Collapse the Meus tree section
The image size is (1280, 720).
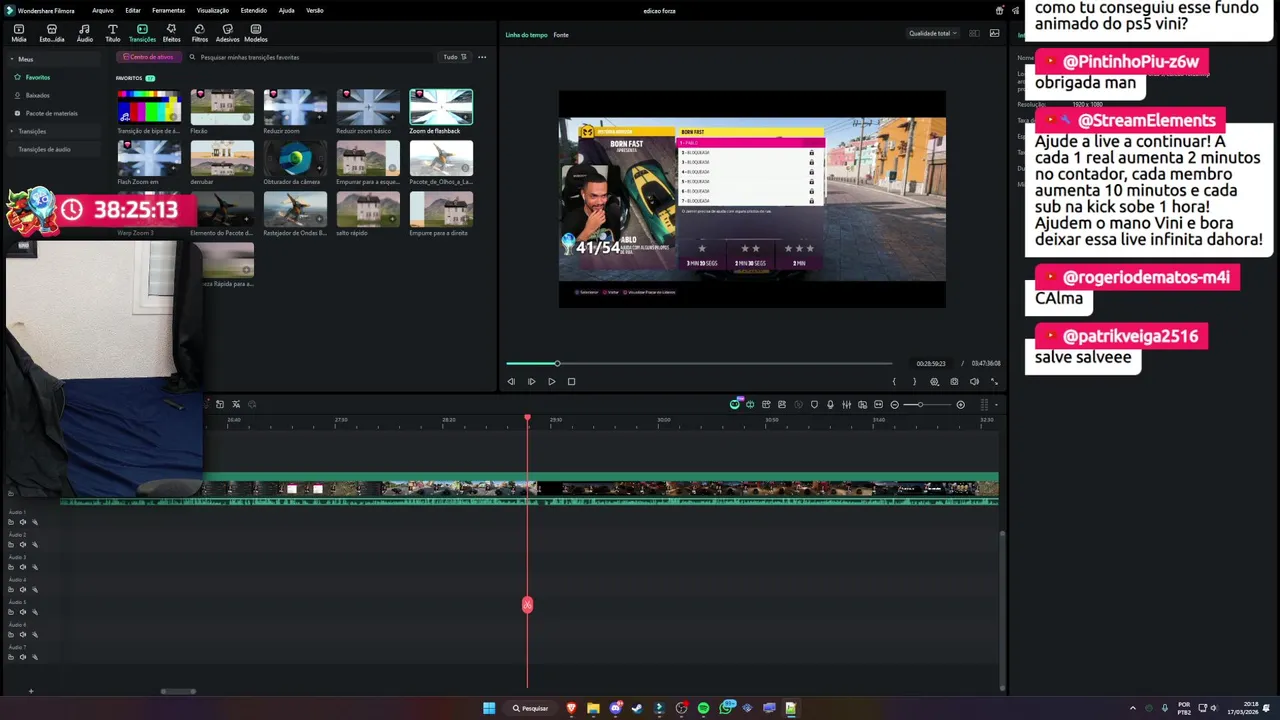click(13, 59)
